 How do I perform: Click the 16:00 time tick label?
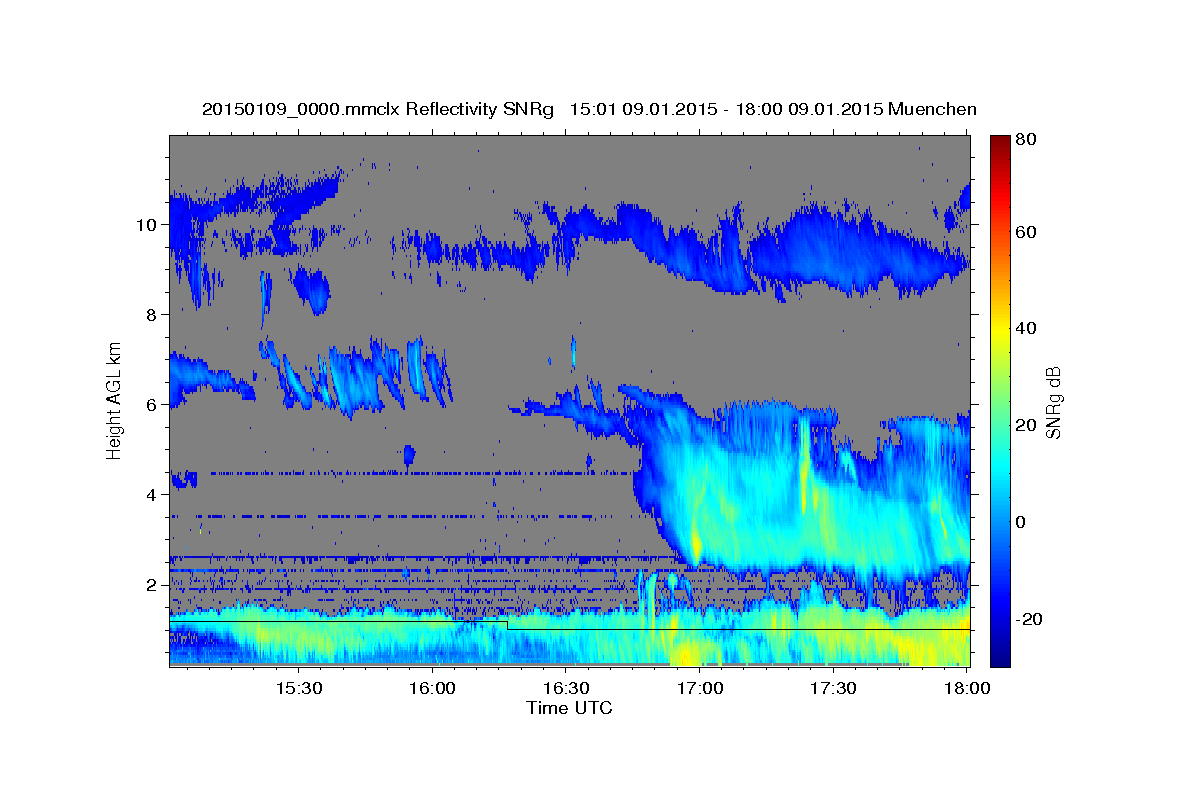click(x=433, y=688)
